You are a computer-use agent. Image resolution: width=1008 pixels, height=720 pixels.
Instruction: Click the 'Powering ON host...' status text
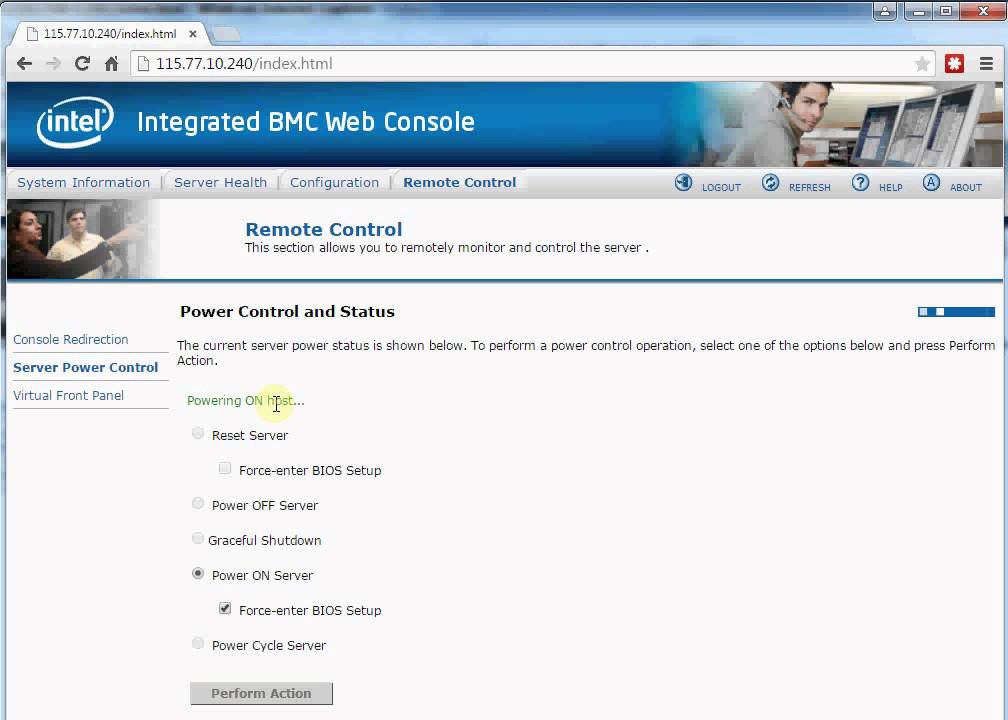[x=246, y=400]
